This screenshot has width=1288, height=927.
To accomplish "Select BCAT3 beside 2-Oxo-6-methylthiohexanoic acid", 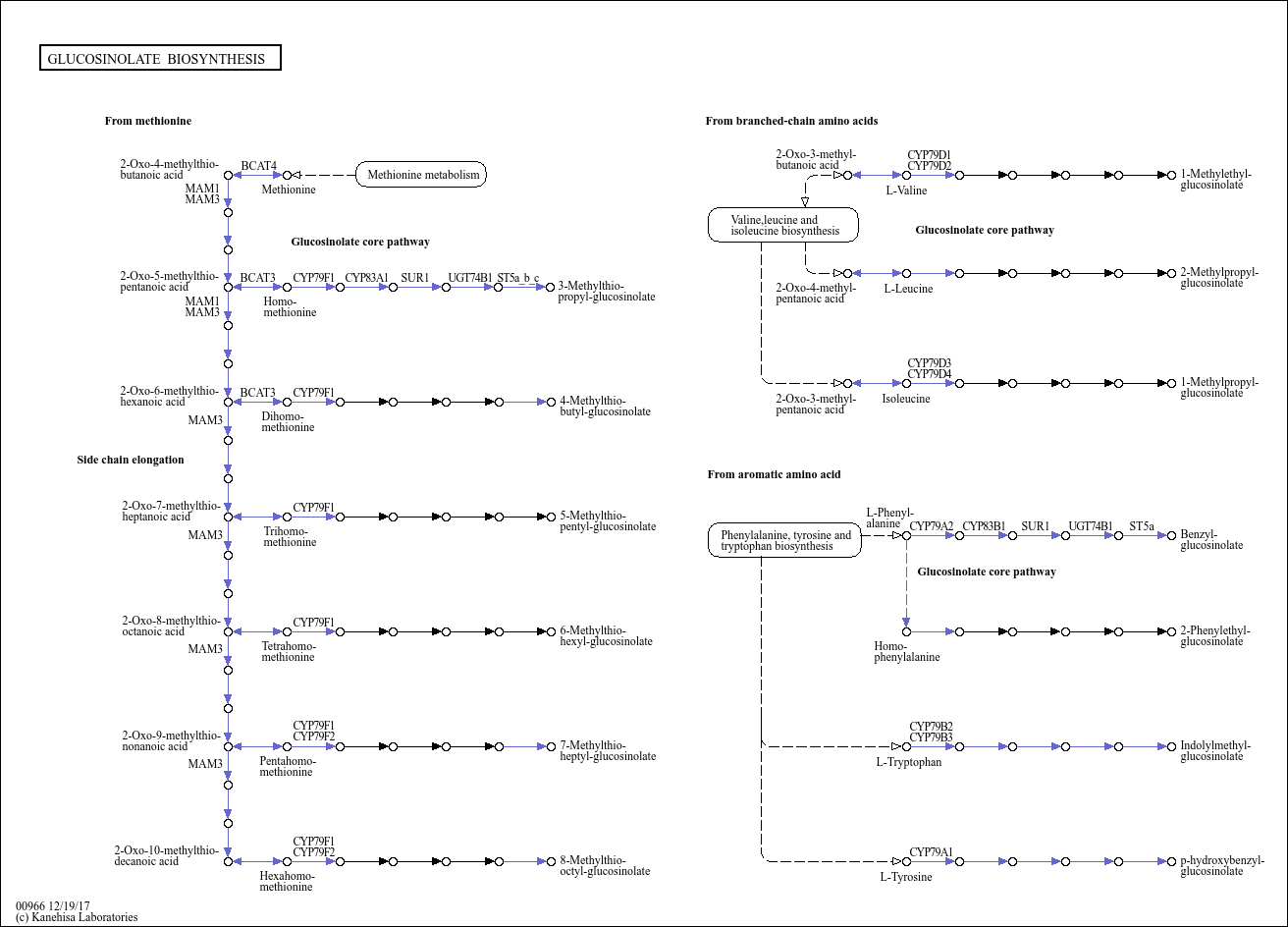I will click(258, 393).
